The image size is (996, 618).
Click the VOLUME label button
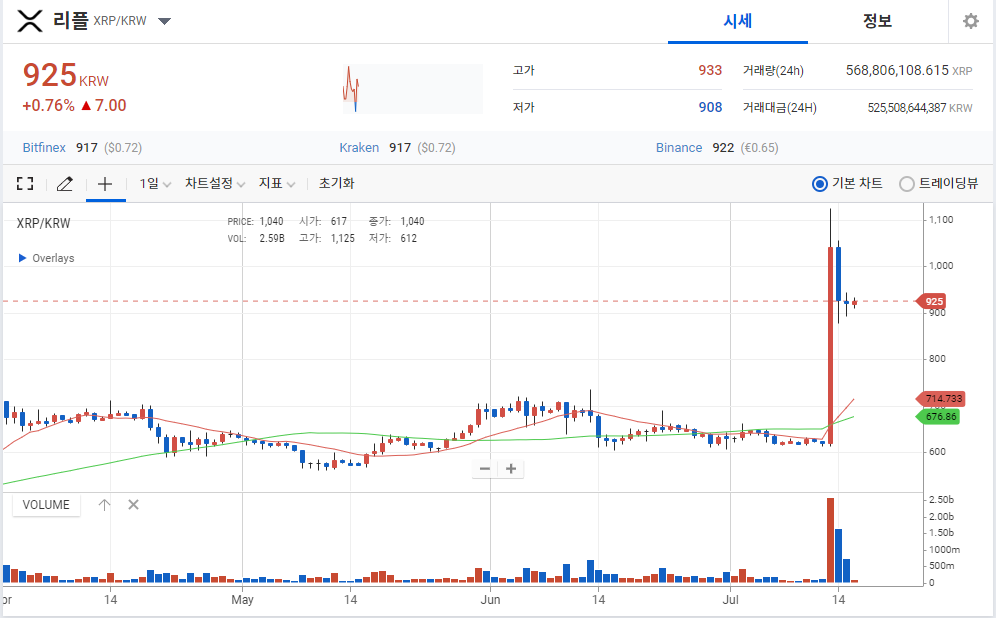point(46,505)
